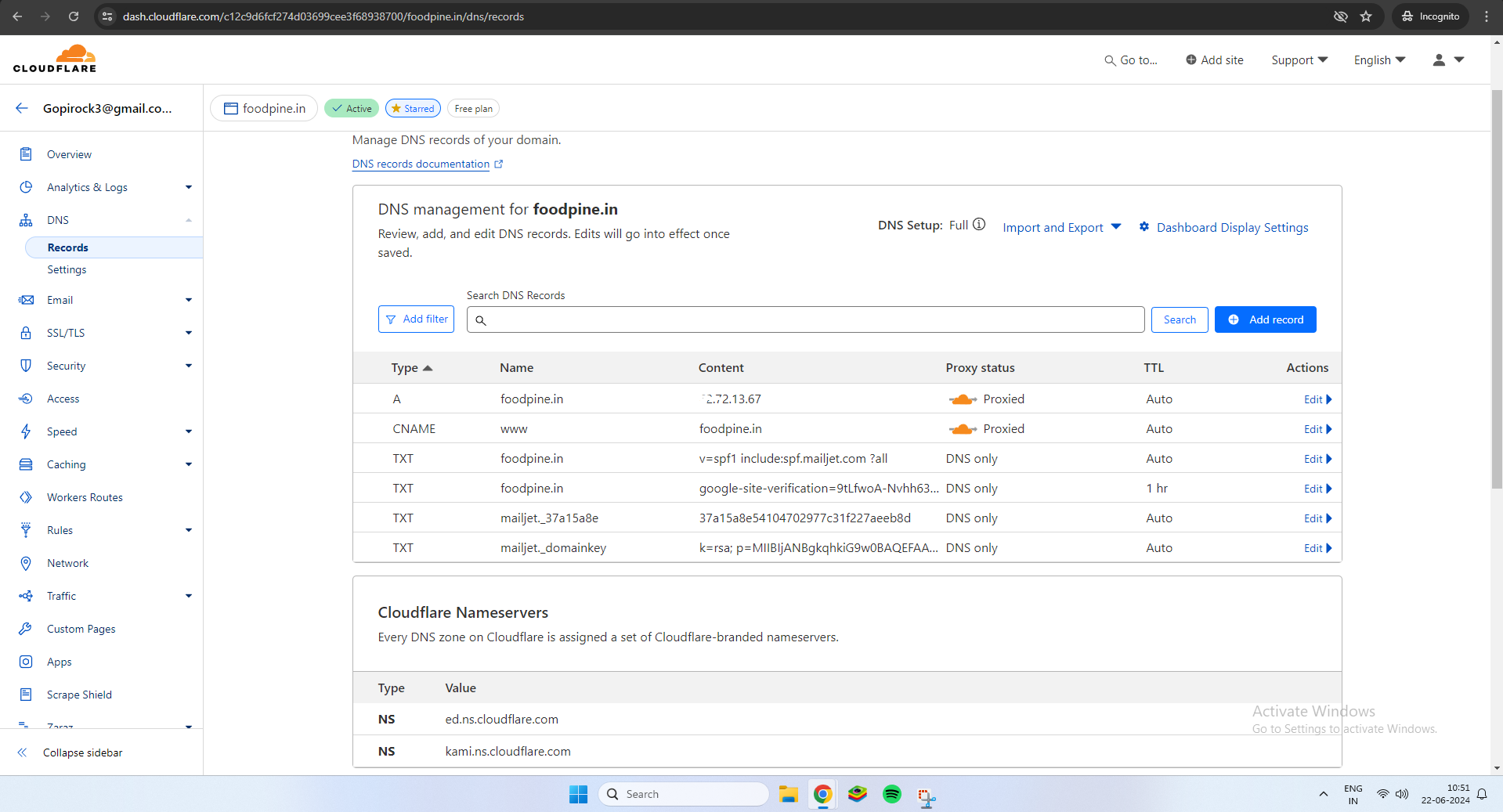Edit the mailjet._domainkey TXT record
The image size is (1503, 812).
click(x=1317, y=548)
